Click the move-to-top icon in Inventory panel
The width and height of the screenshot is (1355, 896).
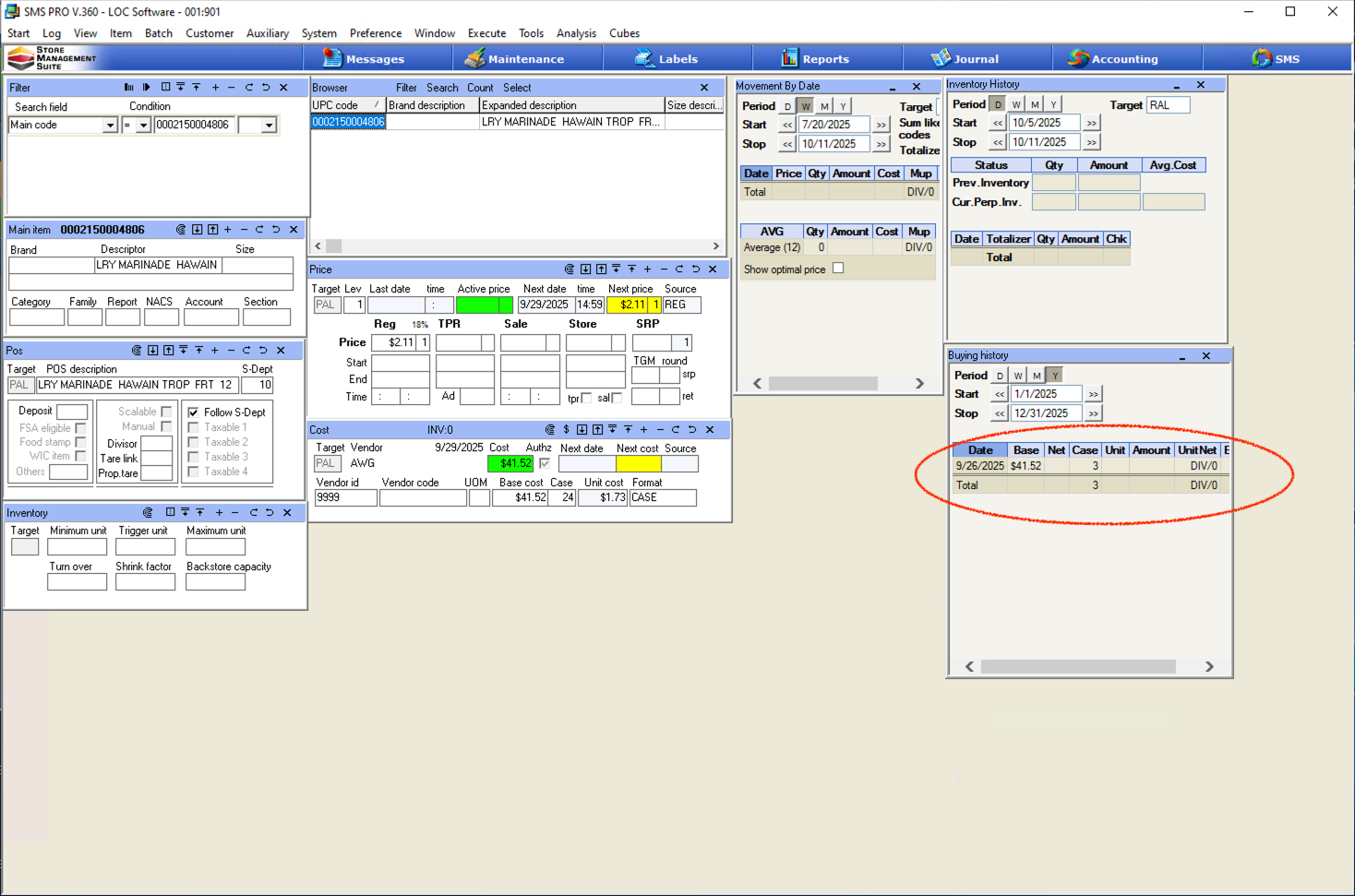click(x=199, y=513)
